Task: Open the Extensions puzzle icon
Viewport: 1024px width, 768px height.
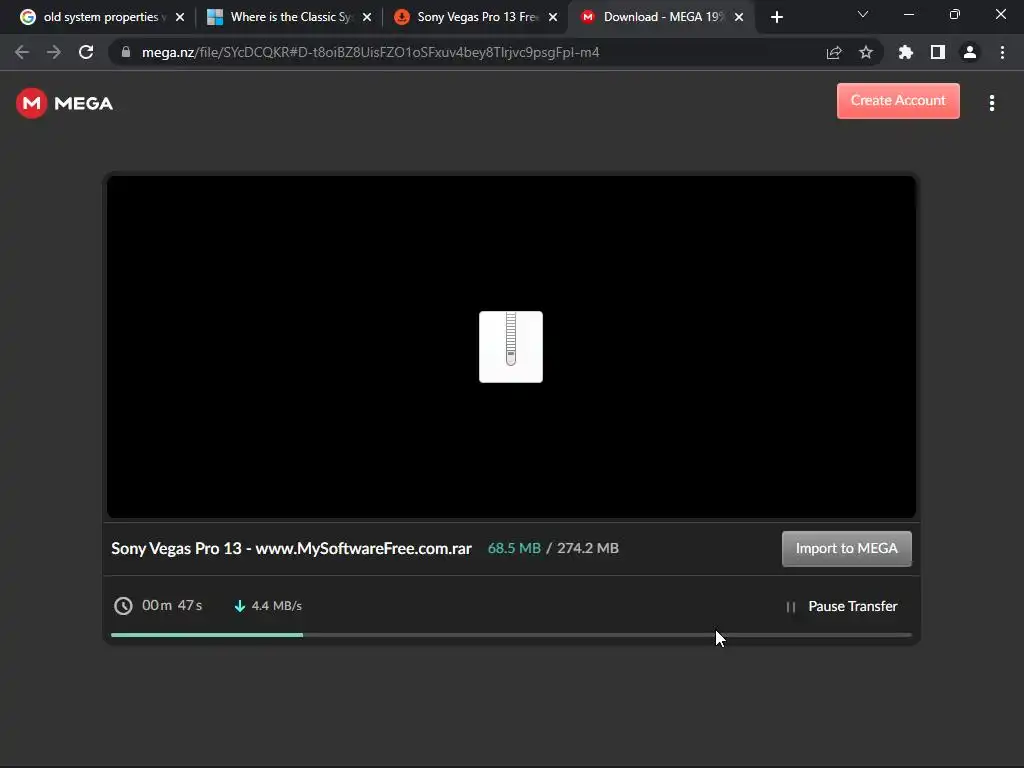Action: (906, 52)
